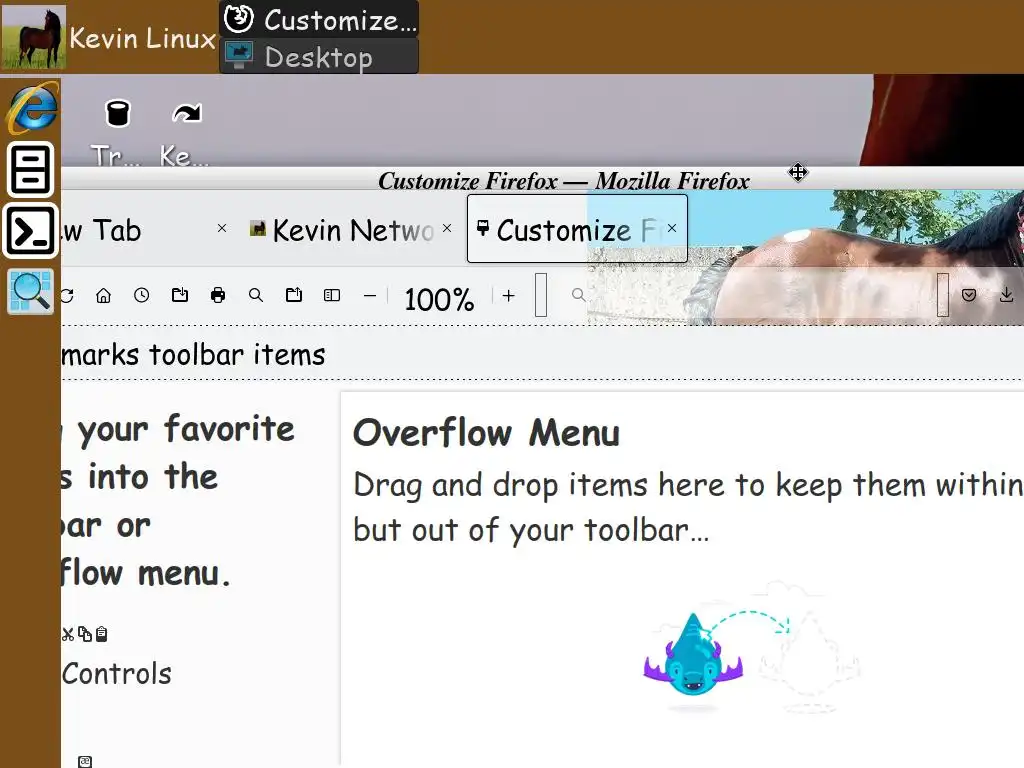The image size is (1024, 768).
Task: Open the file manager dock icon
Action: point(30,170)
